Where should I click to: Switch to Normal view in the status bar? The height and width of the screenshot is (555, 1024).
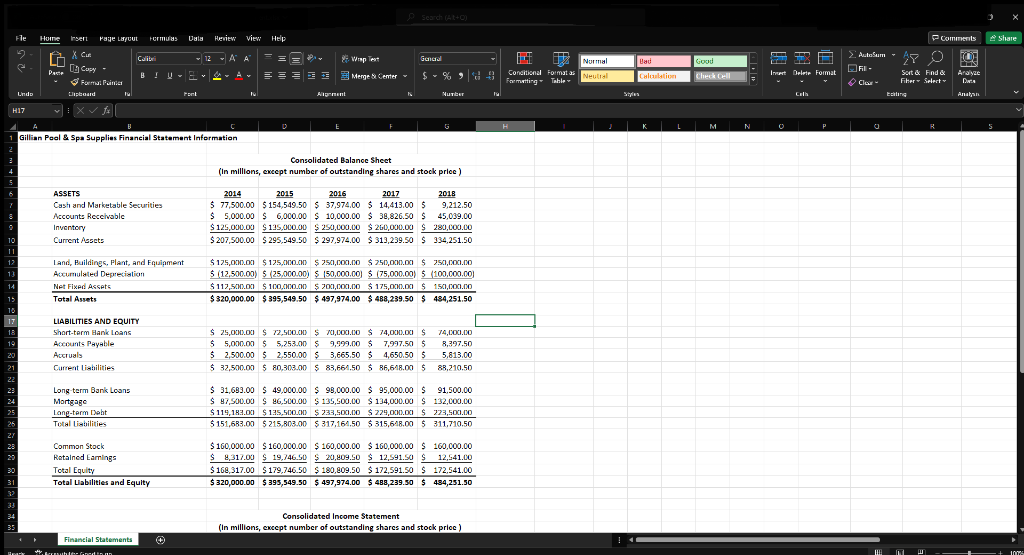coord(879,552)
